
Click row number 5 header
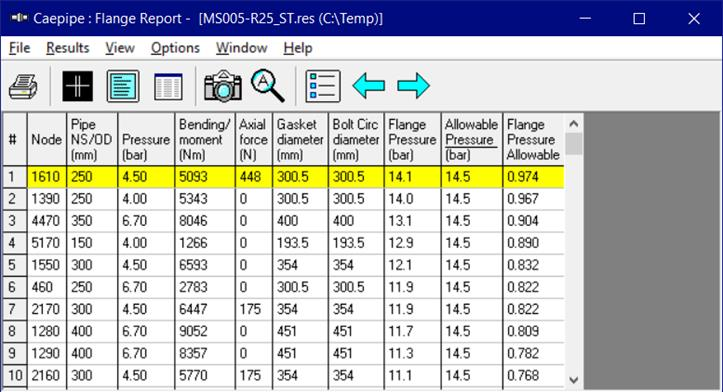[14, 265]
